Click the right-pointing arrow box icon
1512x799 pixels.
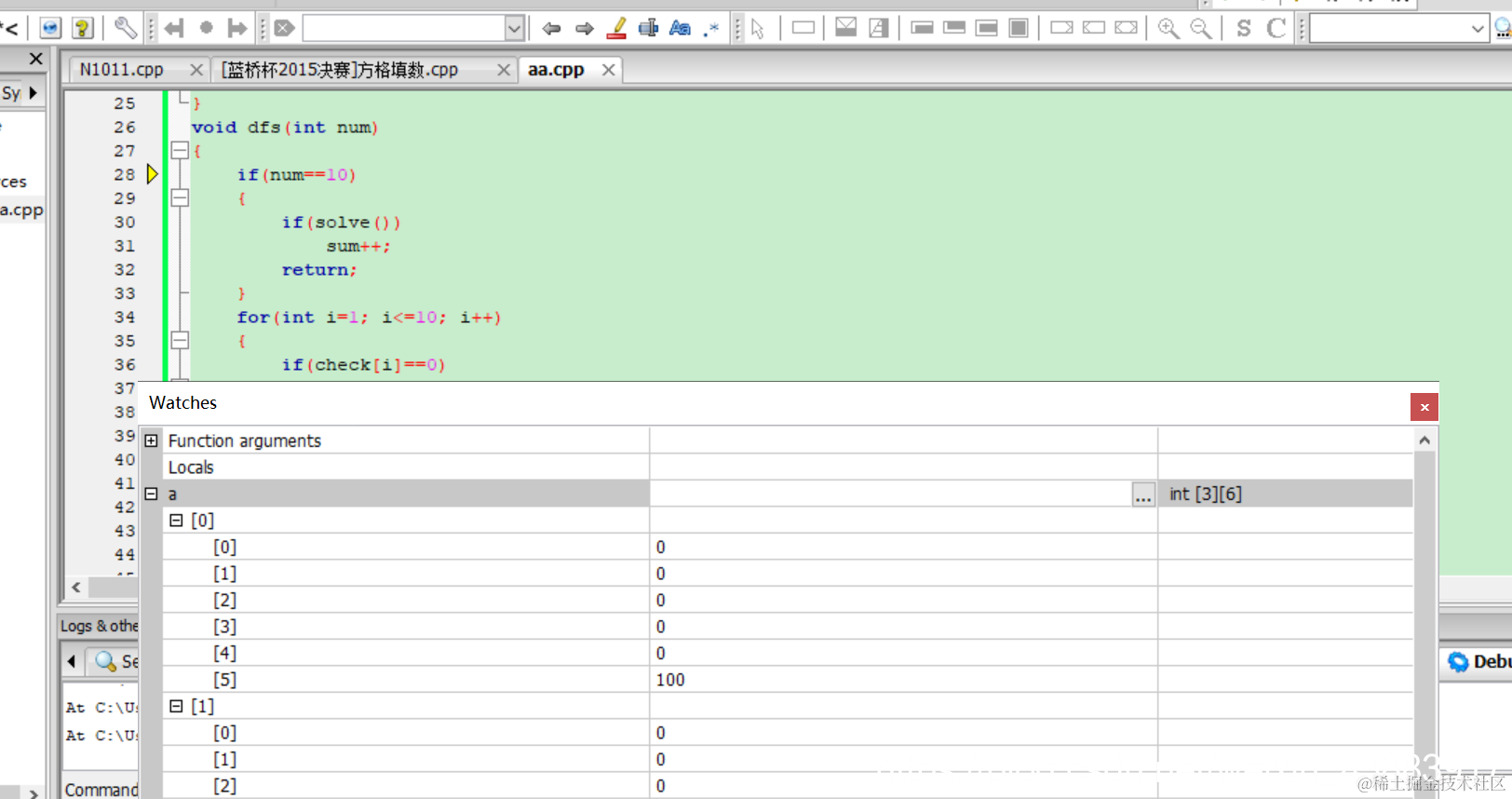1061,28
